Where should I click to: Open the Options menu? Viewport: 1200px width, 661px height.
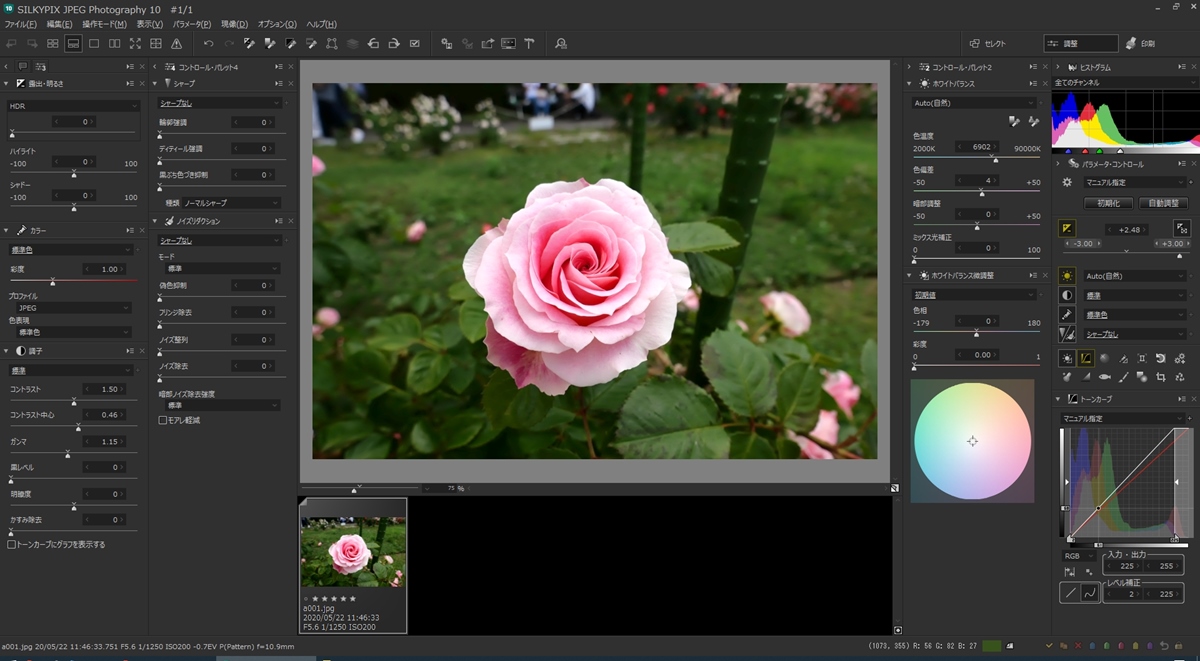pyautogui.click(x=277, y=24)
